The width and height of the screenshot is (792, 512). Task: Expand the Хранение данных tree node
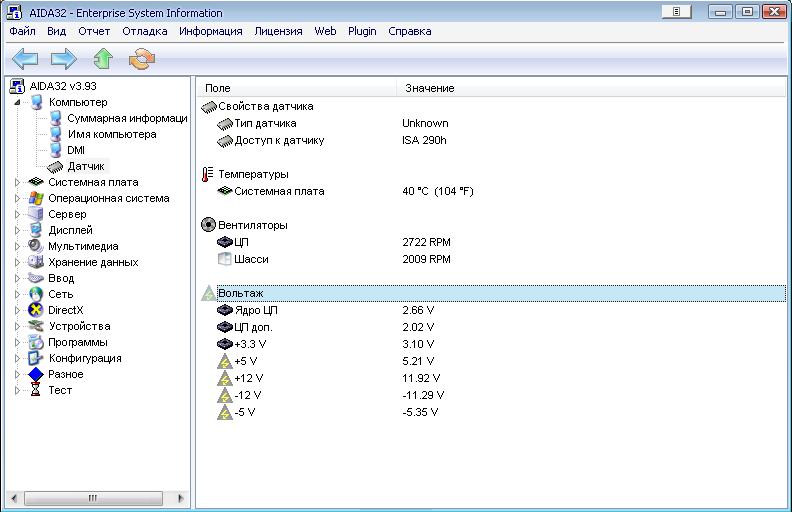point(17,262)
